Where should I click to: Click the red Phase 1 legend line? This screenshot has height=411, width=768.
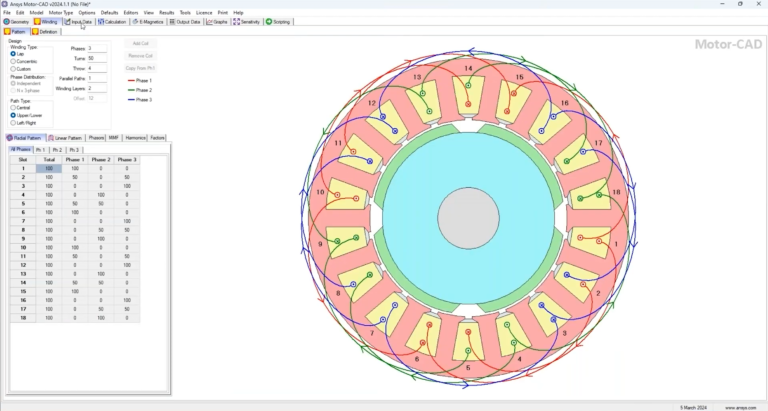[131, 80]
